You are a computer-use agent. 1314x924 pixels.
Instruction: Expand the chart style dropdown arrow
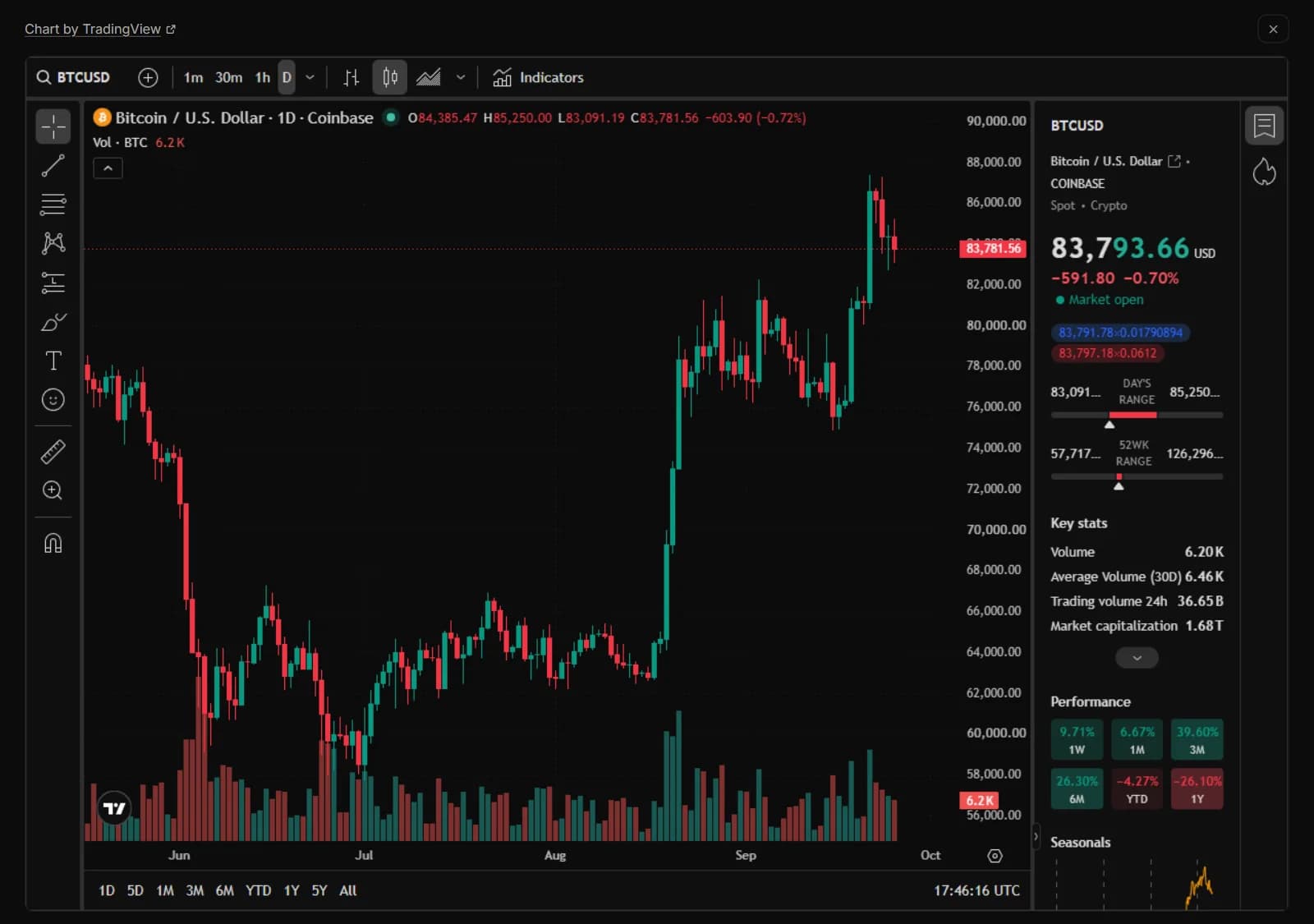tap(461, 77)
